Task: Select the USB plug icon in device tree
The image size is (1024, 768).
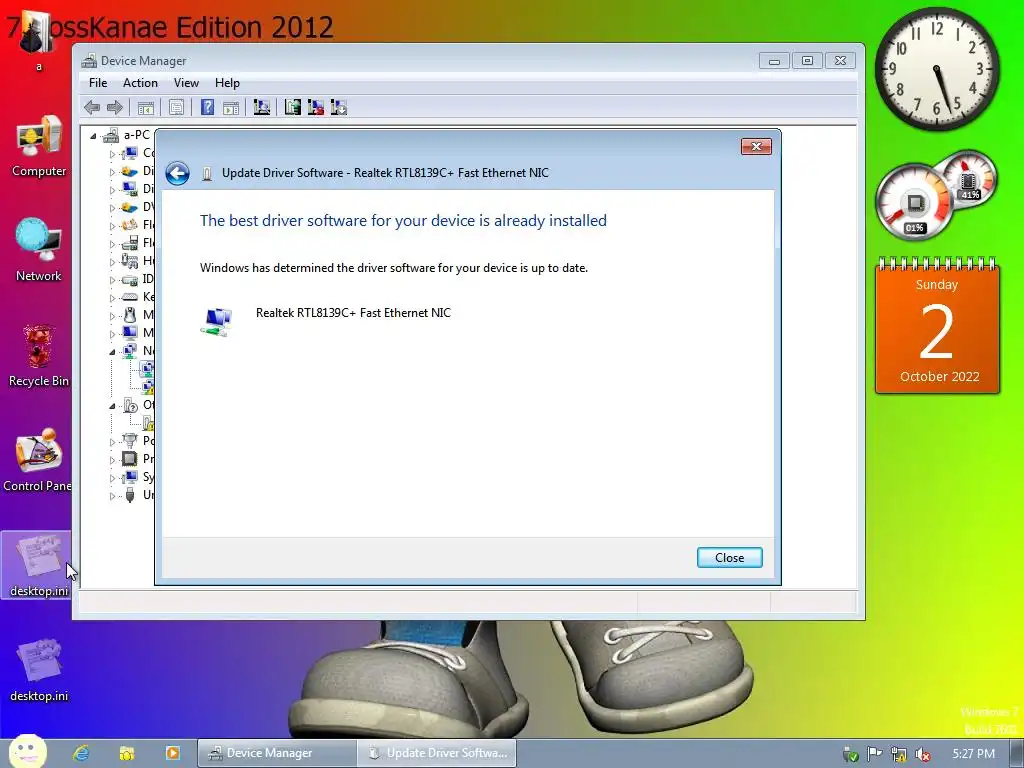Action: pos(130,494)
